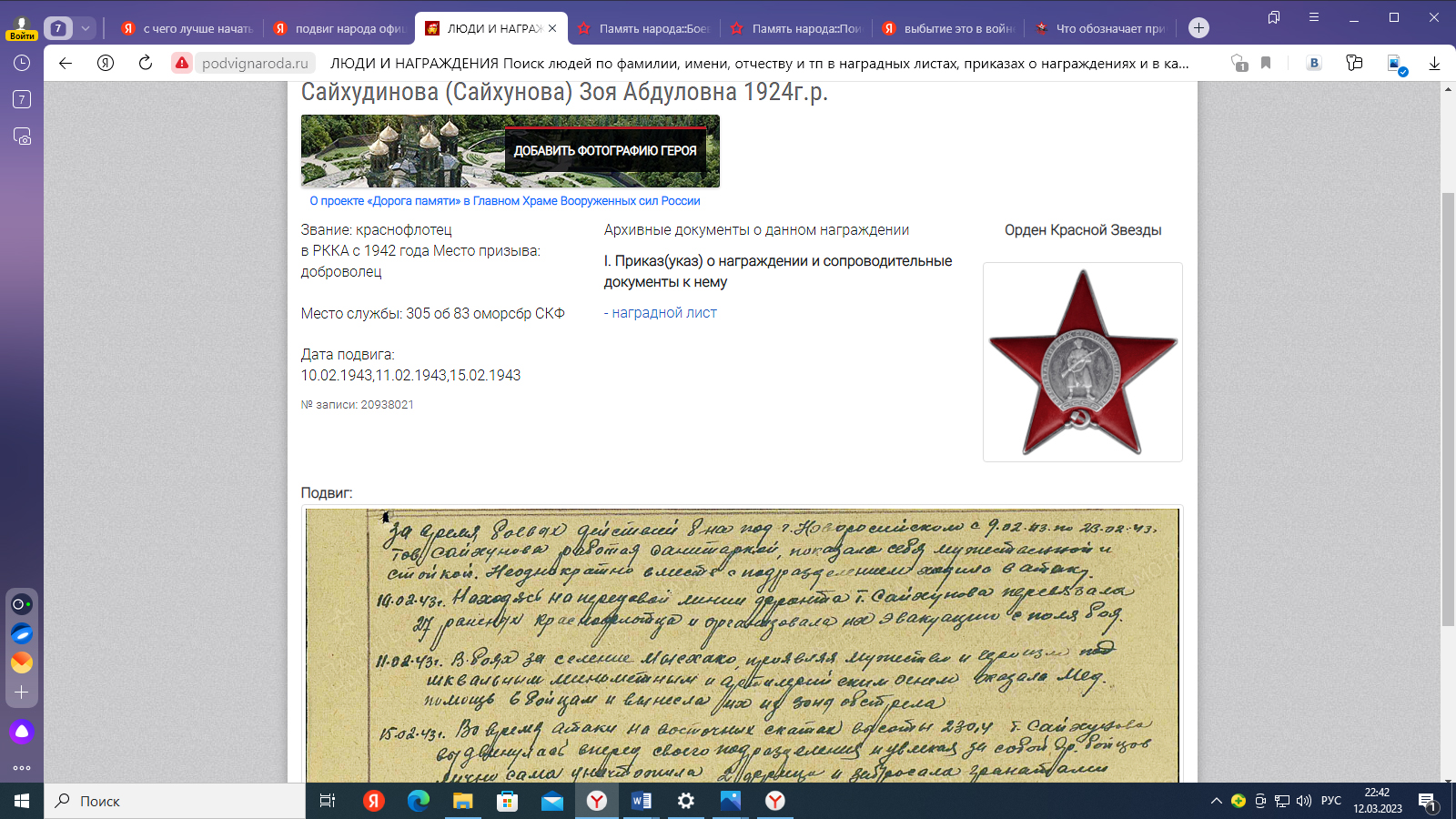Open the tab group counter showing 7
The image size is (1456, 819).
click(58, 28)
